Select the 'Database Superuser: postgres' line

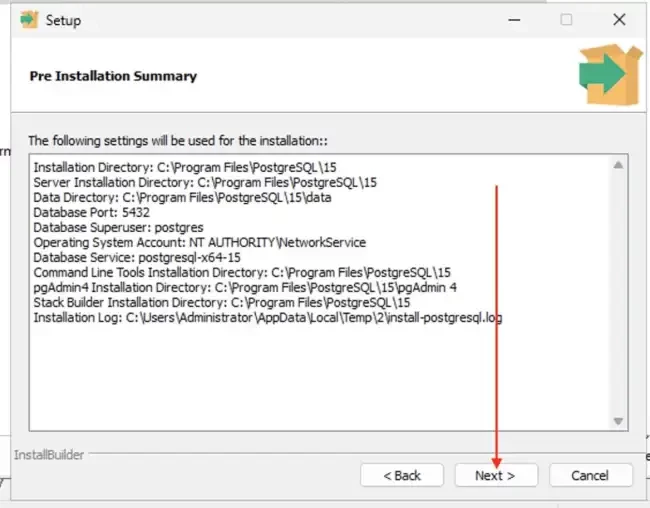point(119,227)
